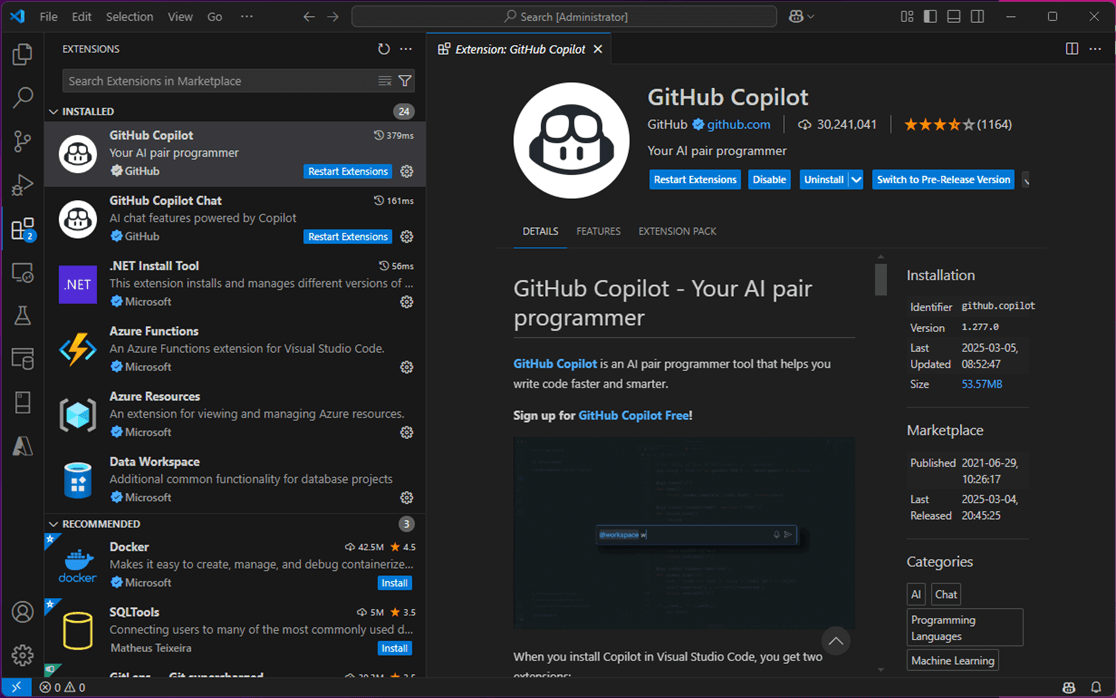Open the View menu
The height and width of the screenshot is (698, 1116).
(180, 16)
